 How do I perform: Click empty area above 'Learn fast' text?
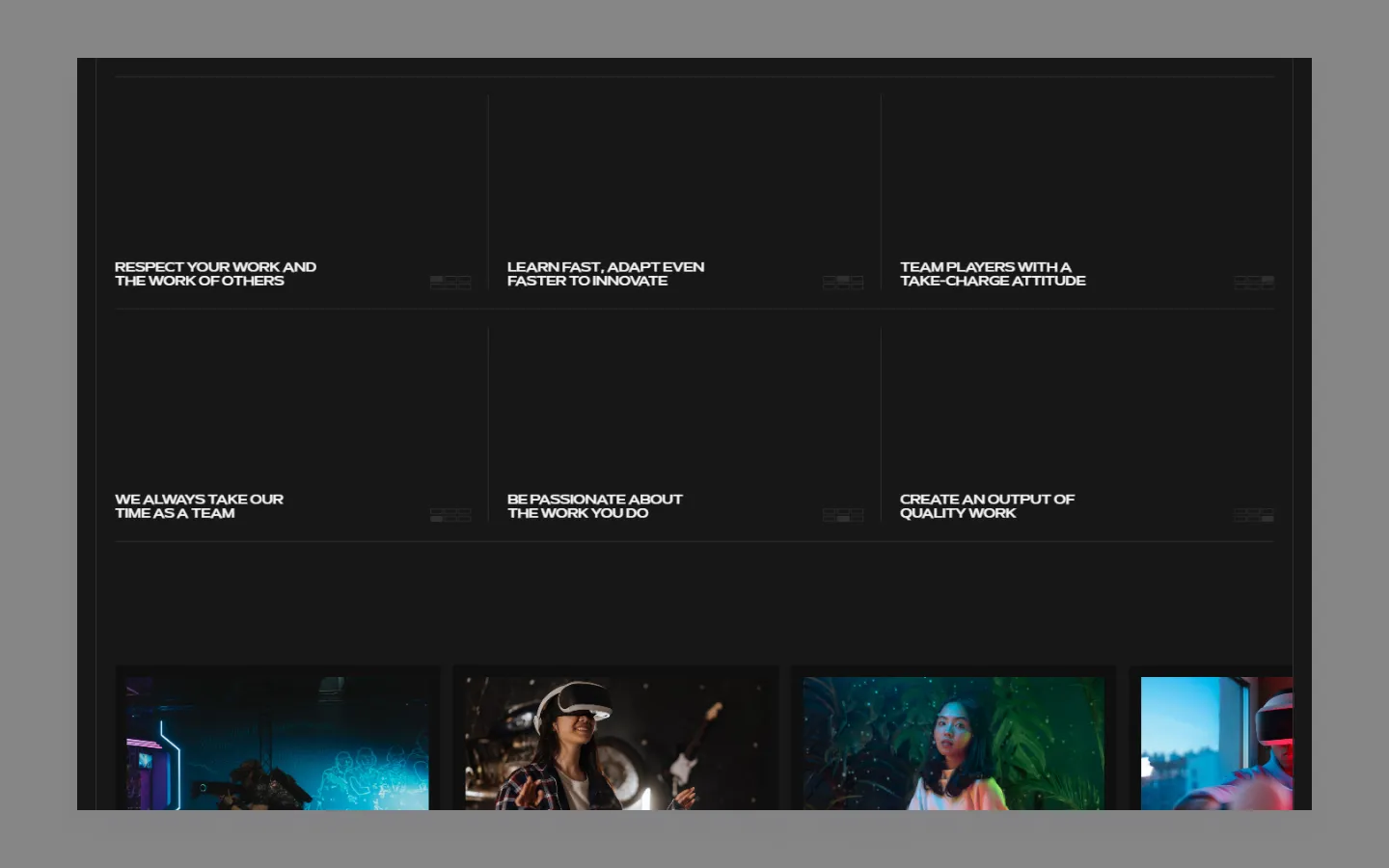pos(683,174)
